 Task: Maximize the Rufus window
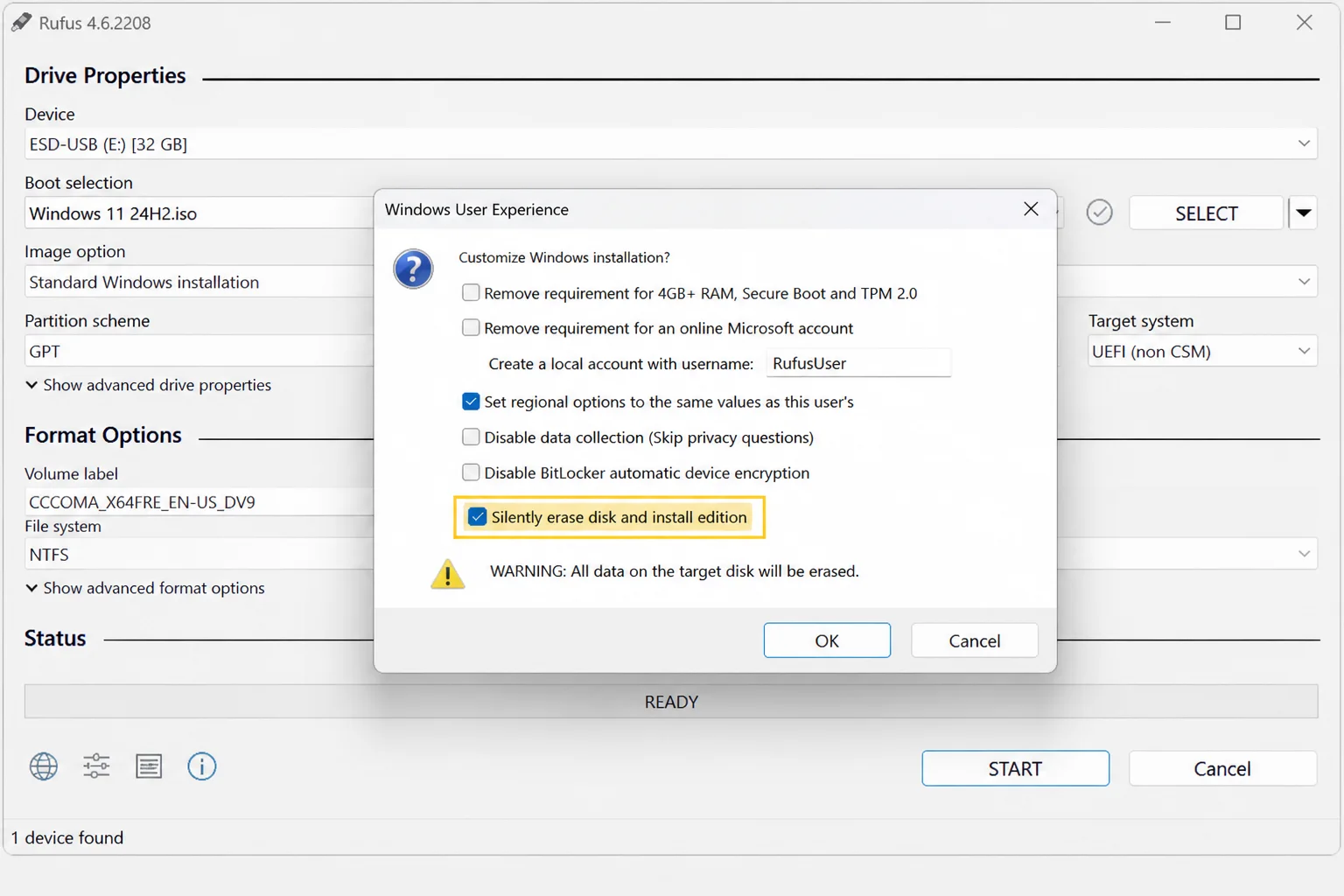click(x=1233, y=23)
